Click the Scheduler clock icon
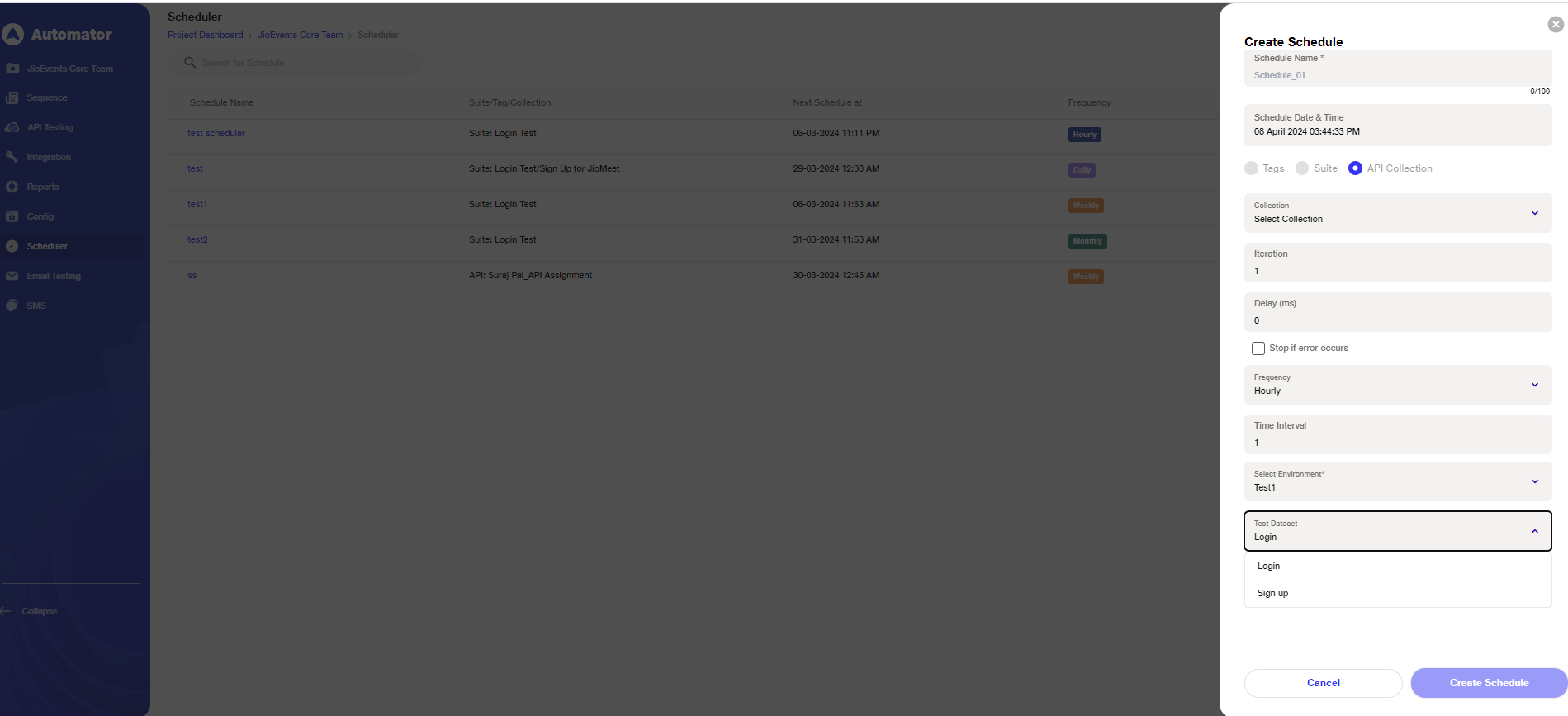Image resolution: width=1568 pixels, height=716 pixels. click(x=12, y=246)
